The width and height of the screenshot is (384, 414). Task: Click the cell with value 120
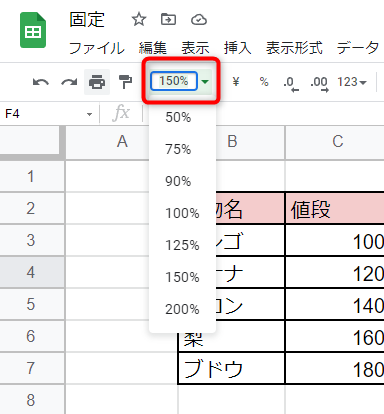335,272
